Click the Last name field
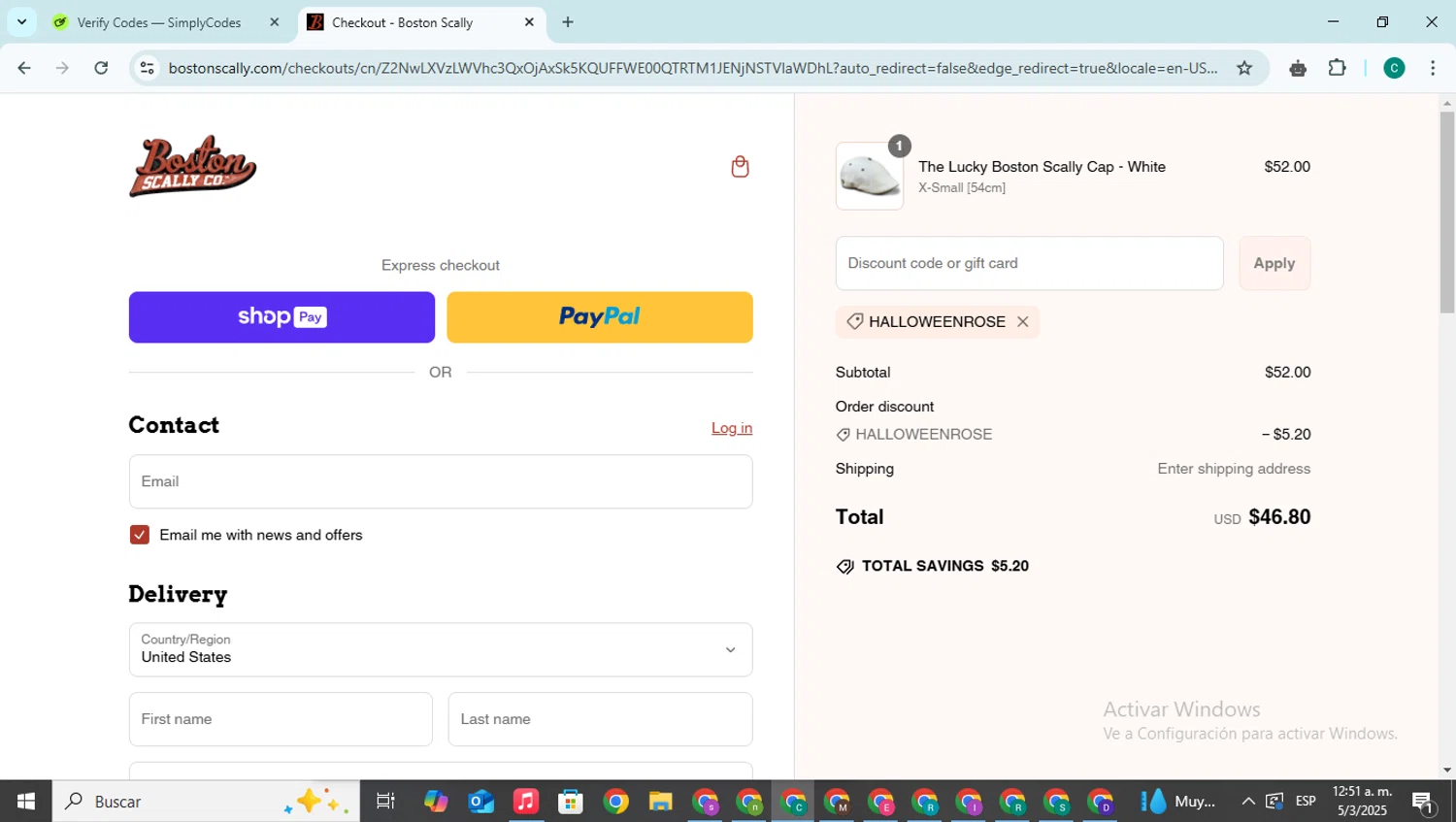This screenshot has width=1456, height=822. tap(600, 719)
